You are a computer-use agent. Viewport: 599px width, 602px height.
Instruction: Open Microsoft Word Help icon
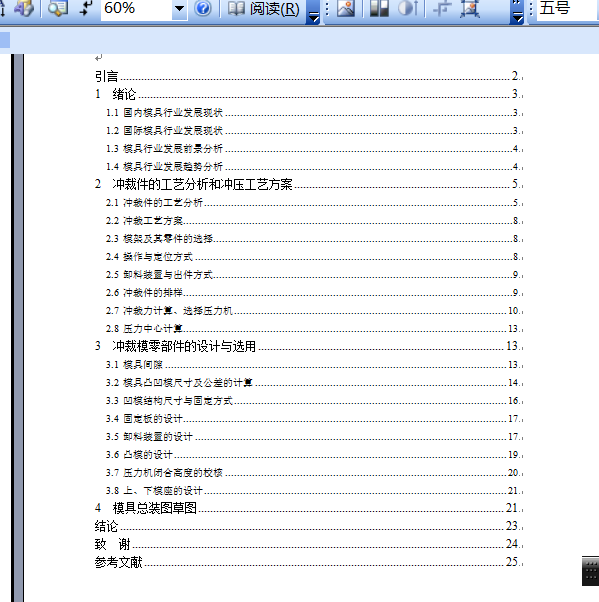[x=203, y=8]
